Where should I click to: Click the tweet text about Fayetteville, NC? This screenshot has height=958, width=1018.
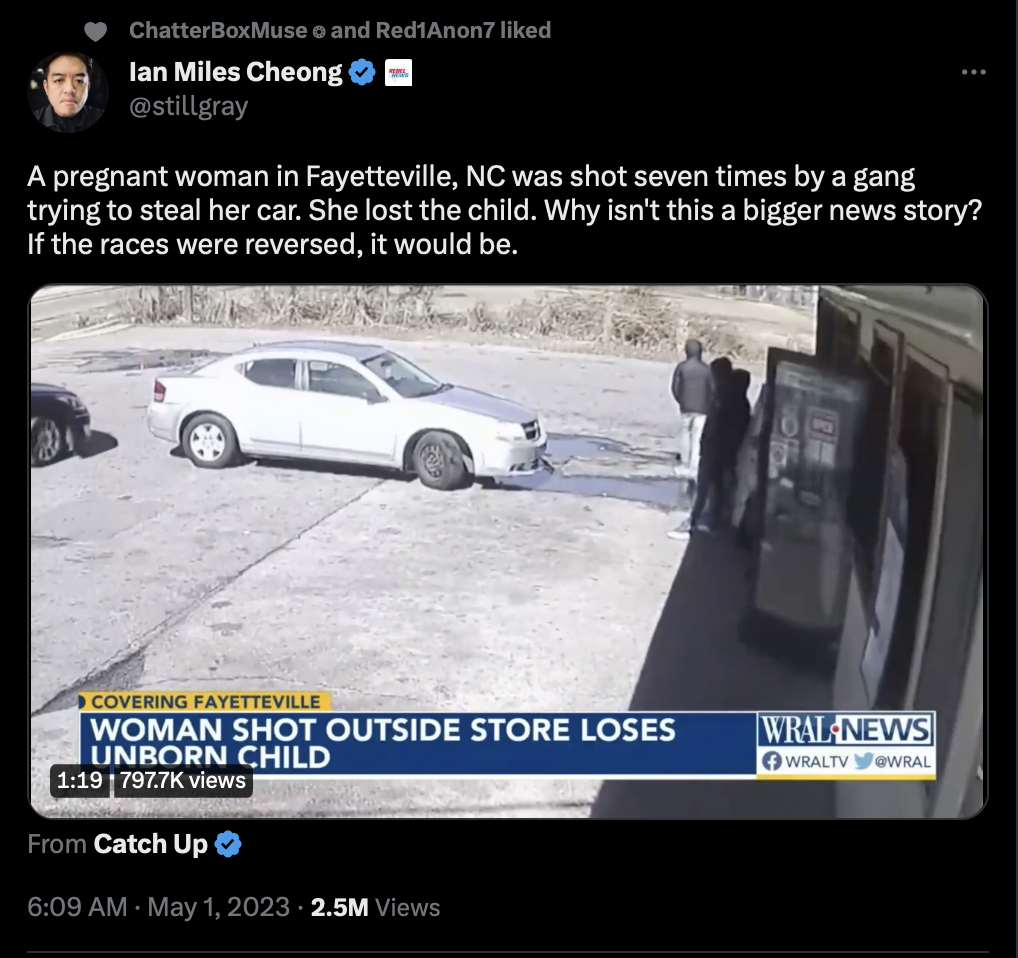504,210
